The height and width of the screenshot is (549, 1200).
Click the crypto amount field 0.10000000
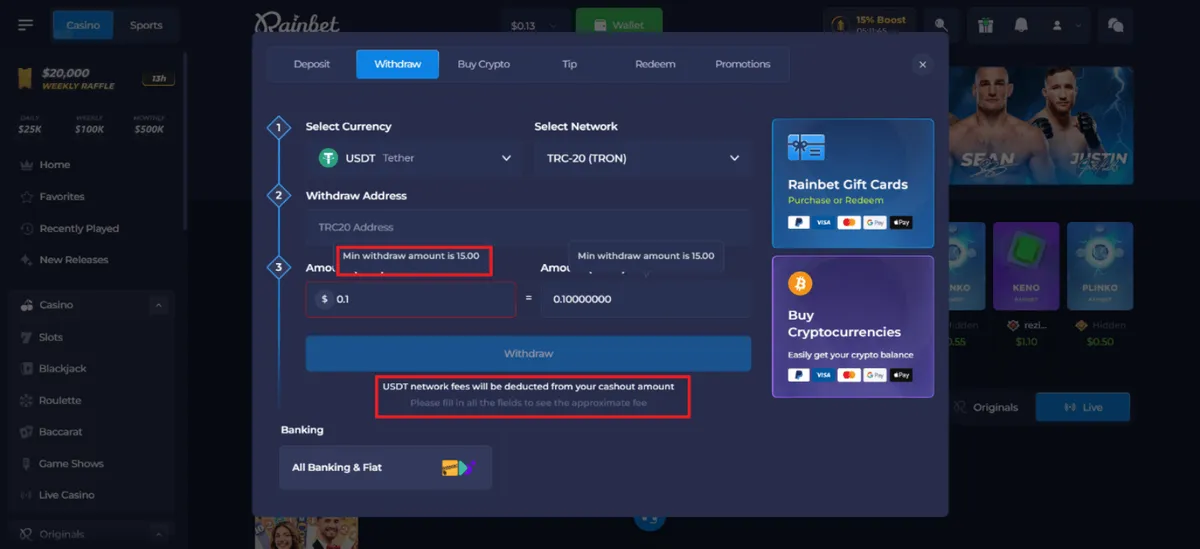click(x=646, y=299)
